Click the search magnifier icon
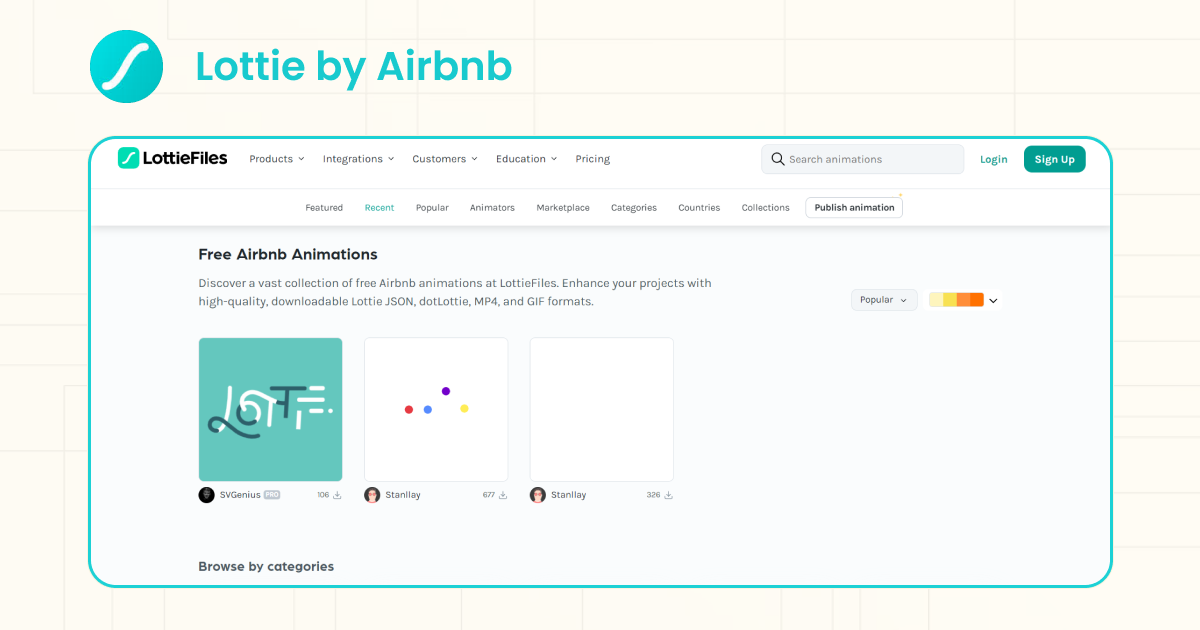This screenshot has width=1200, height=630. click(x=777, y=159)
